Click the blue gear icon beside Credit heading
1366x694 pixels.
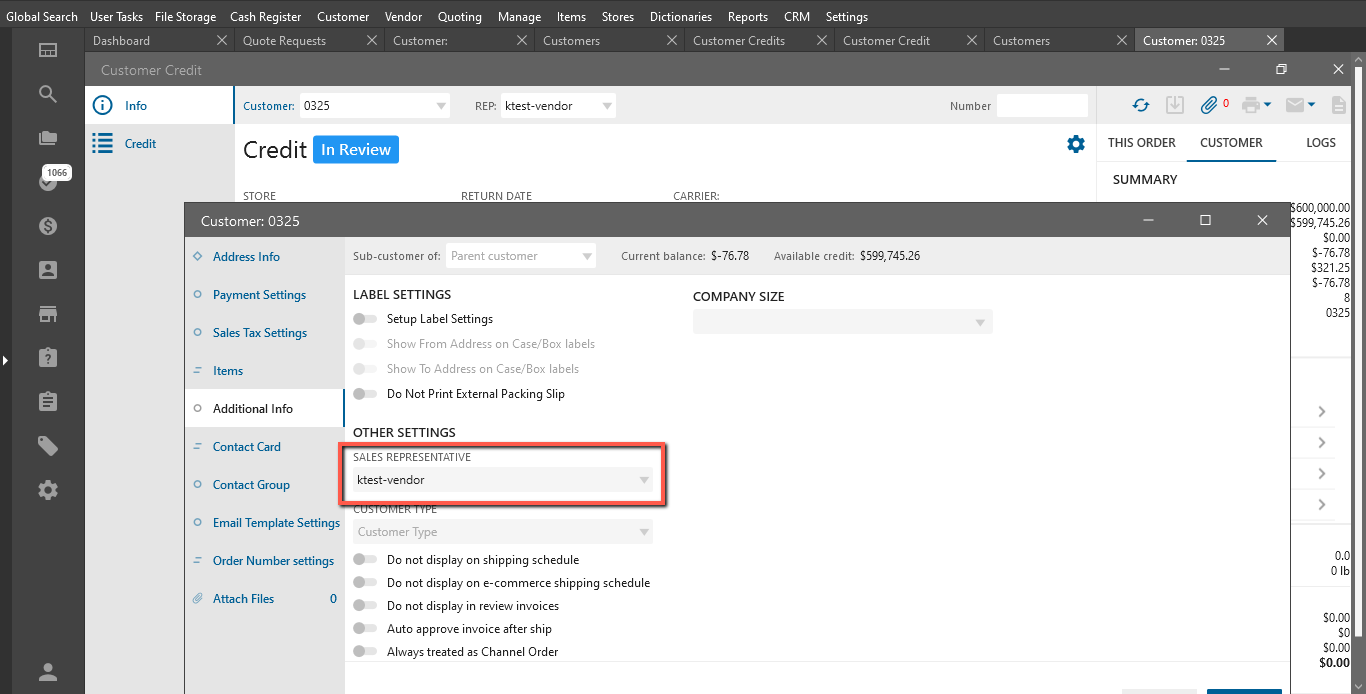pyautogui.click(x=1076, y=144)
